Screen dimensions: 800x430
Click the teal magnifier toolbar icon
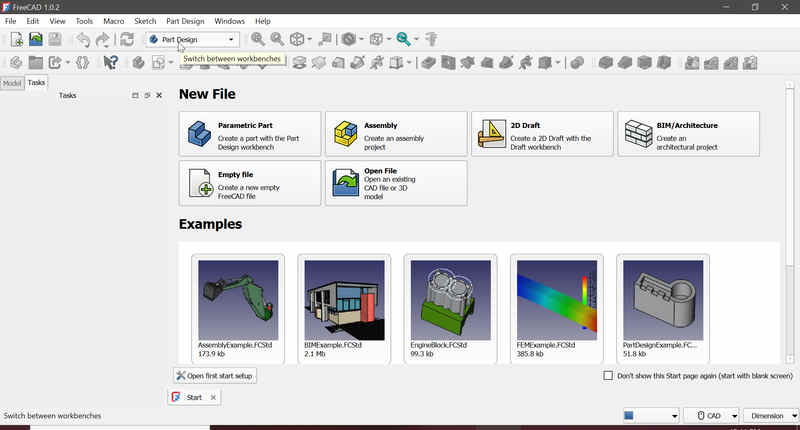point(404,39)
